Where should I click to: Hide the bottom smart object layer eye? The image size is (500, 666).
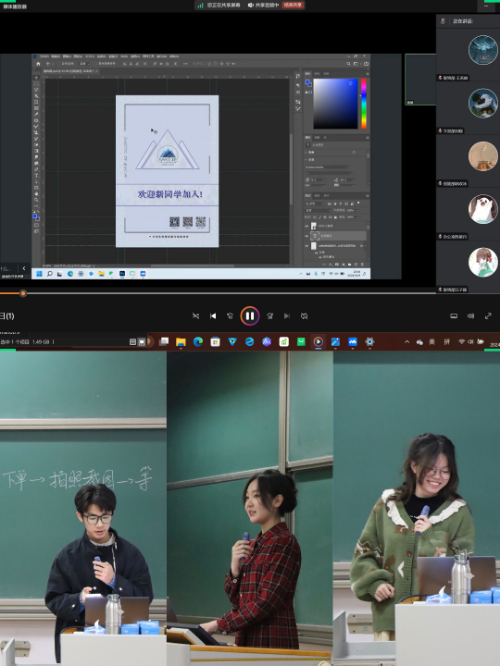[x=307, y=246]
